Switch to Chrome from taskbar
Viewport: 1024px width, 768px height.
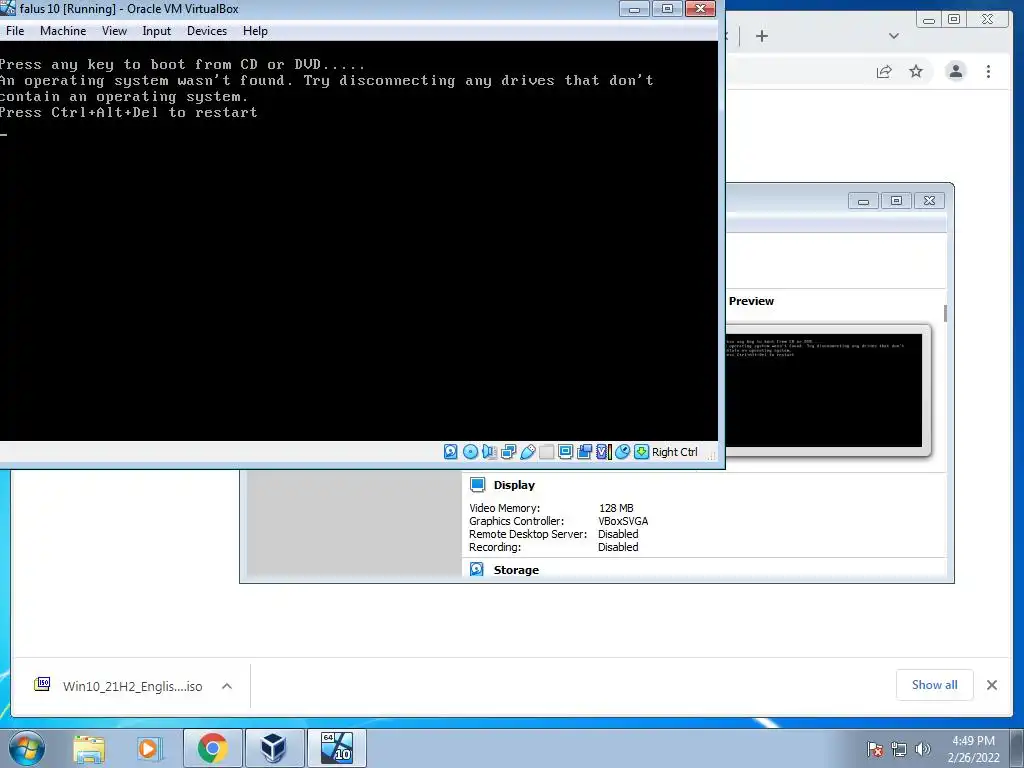[212, 748]
